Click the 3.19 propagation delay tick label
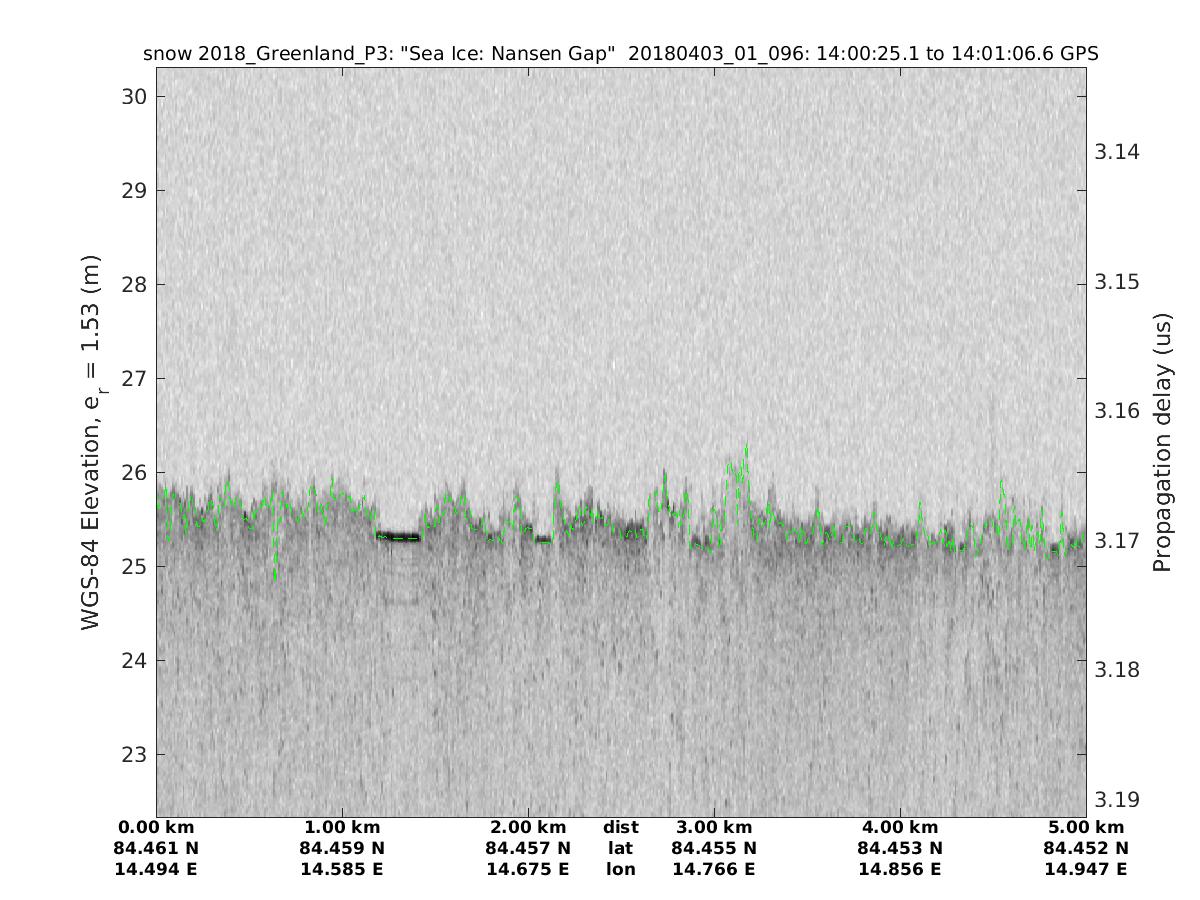Screen dimensions: 1200x900 tap(1117, 799)
